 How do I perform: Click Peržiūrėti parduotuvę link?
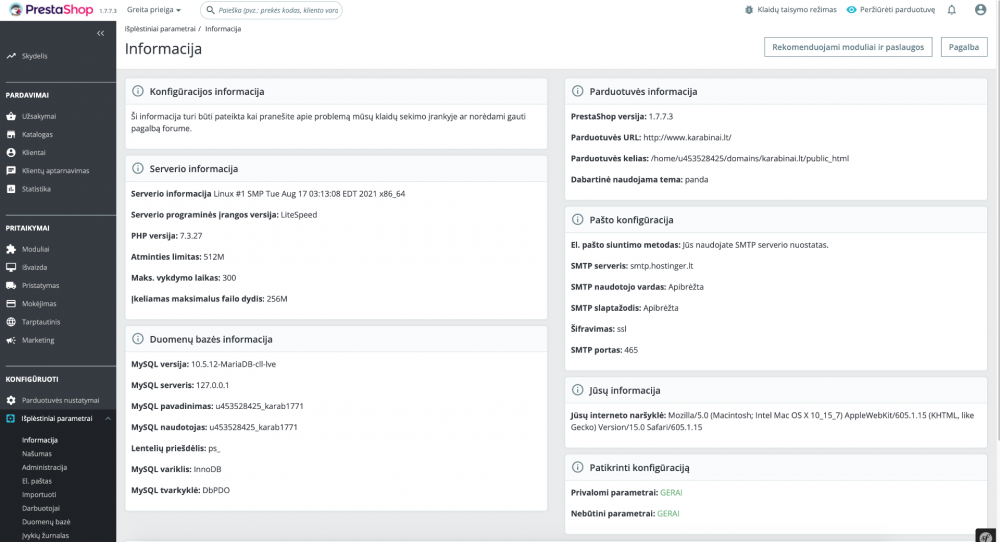[x=890, y=10]
